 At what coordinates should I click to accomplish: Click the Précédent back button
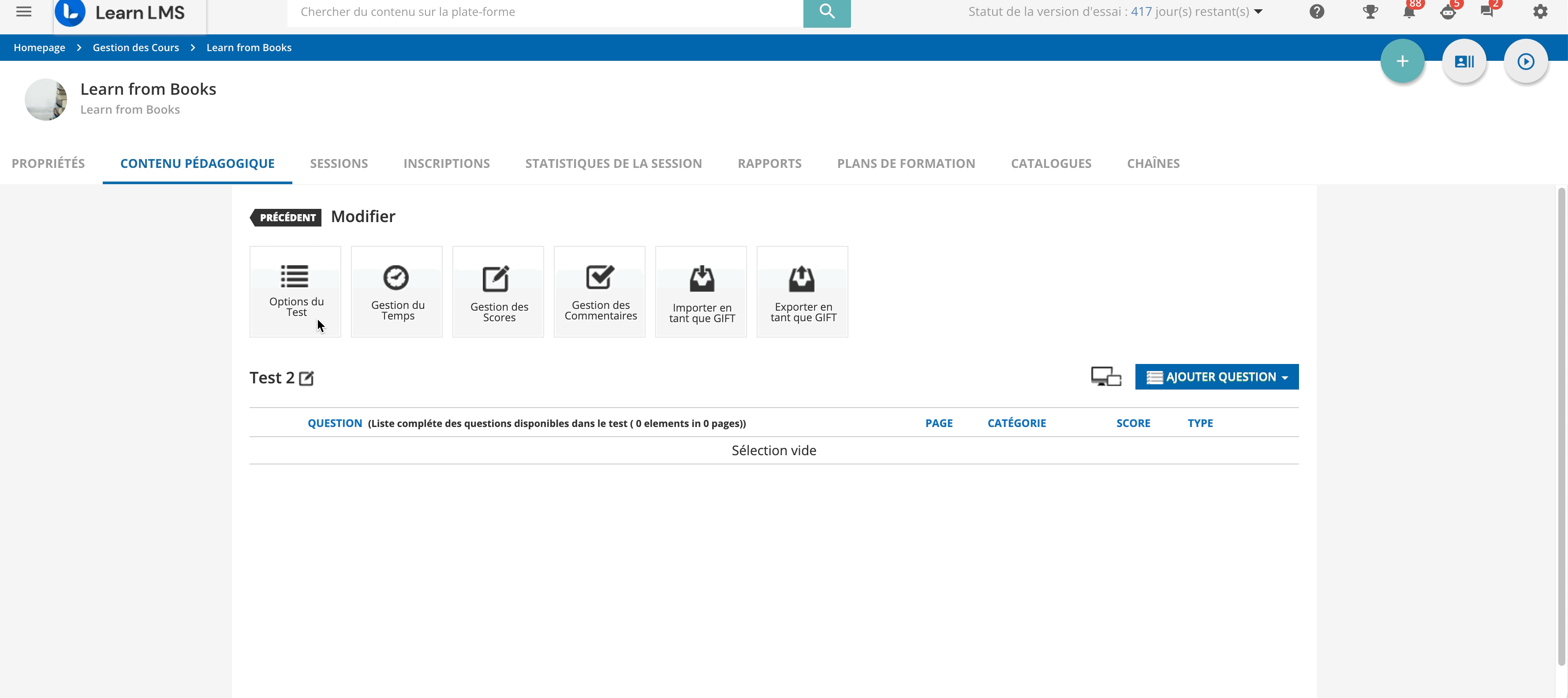[285, 217]
